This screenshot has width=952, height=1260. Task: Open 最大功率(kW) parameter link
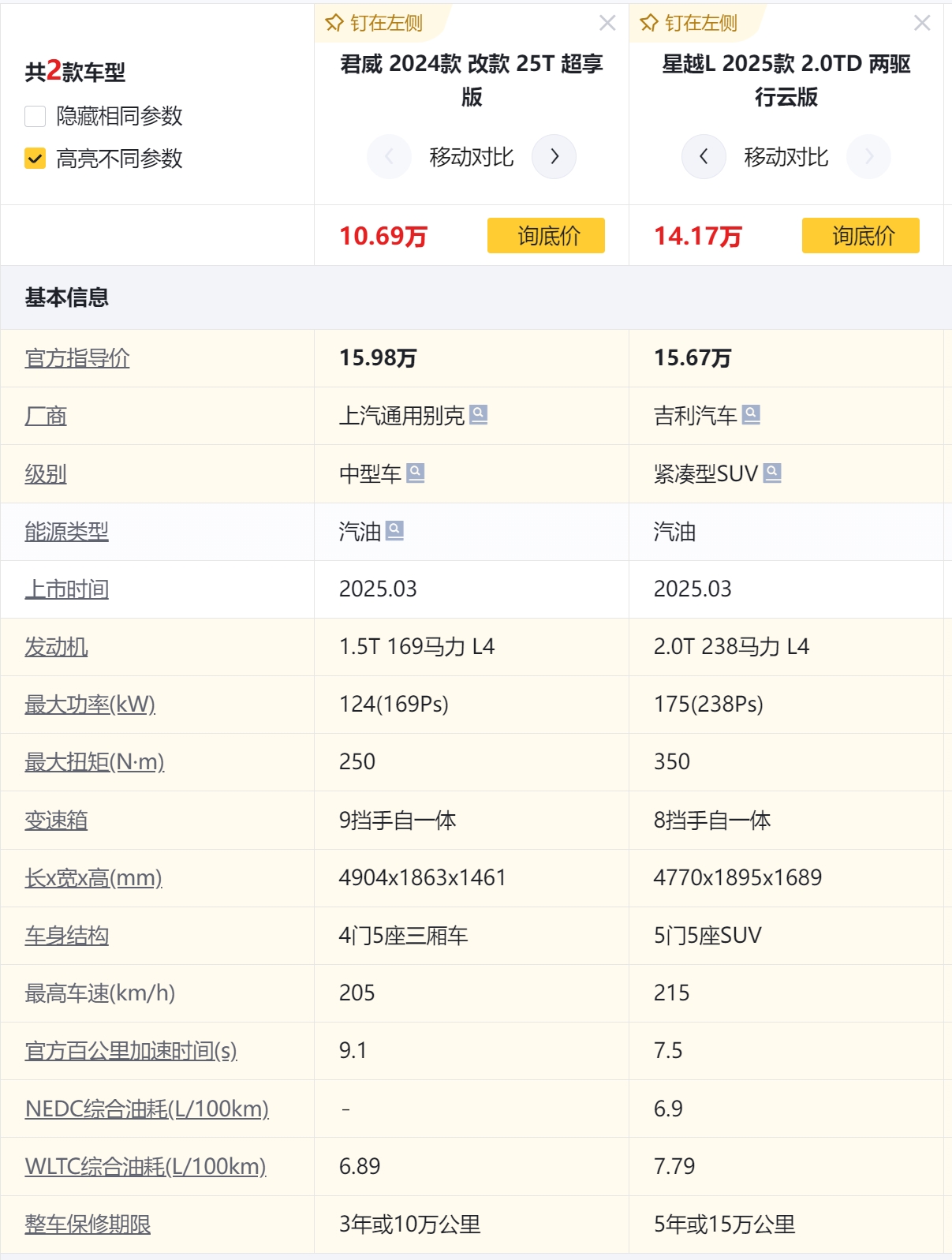click(x=90, y=705)
